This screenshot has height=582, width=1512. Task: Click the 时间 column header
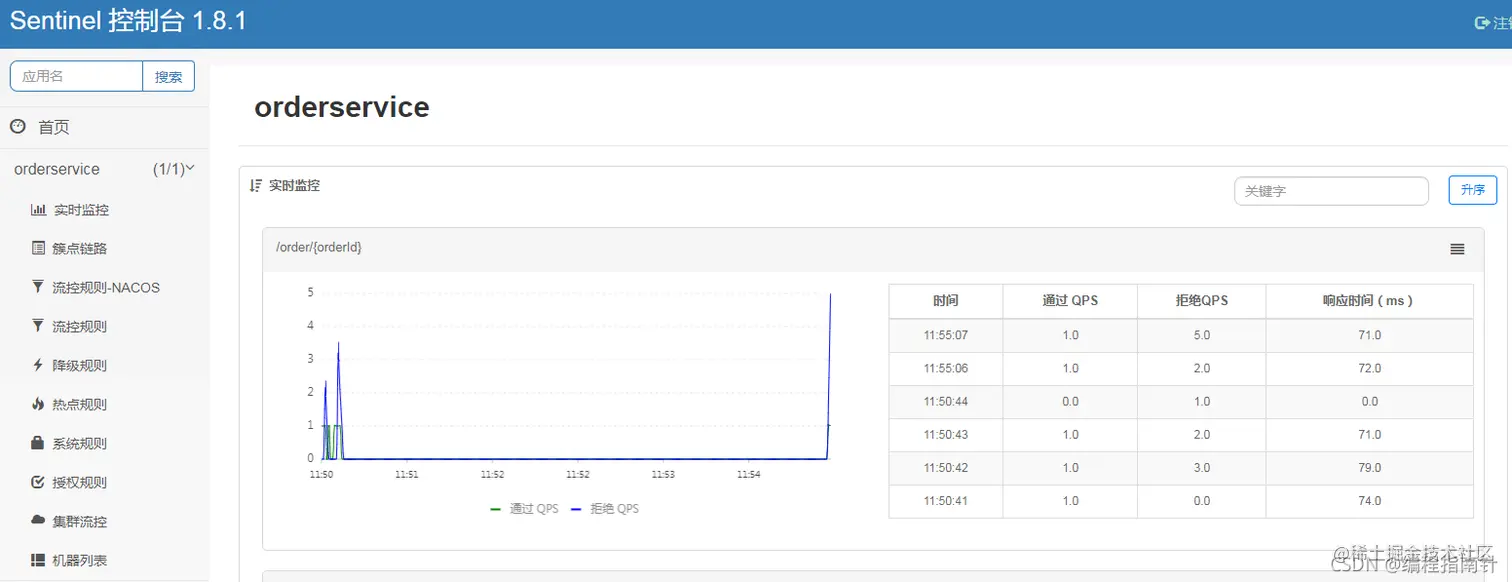click(x=946, y=301)
